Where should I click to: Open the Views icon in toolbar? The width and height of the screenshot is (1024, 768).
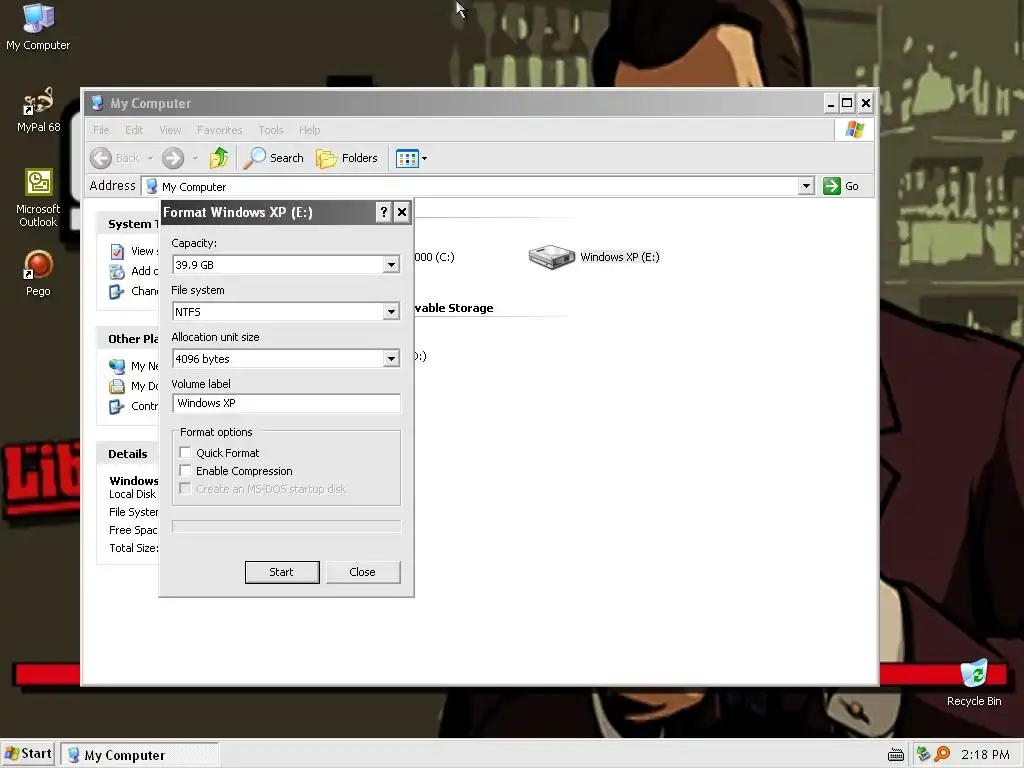coord(407,158)
